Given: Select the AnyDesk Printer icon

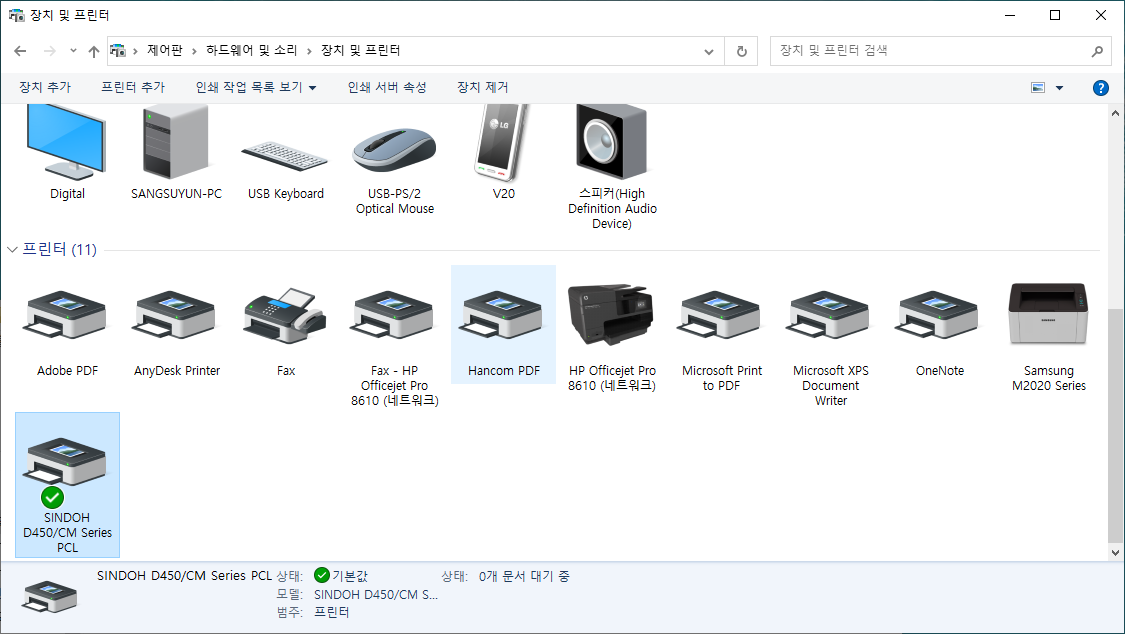Looking at the screenshot, I should pyautogui.click(x=176, y=315).
